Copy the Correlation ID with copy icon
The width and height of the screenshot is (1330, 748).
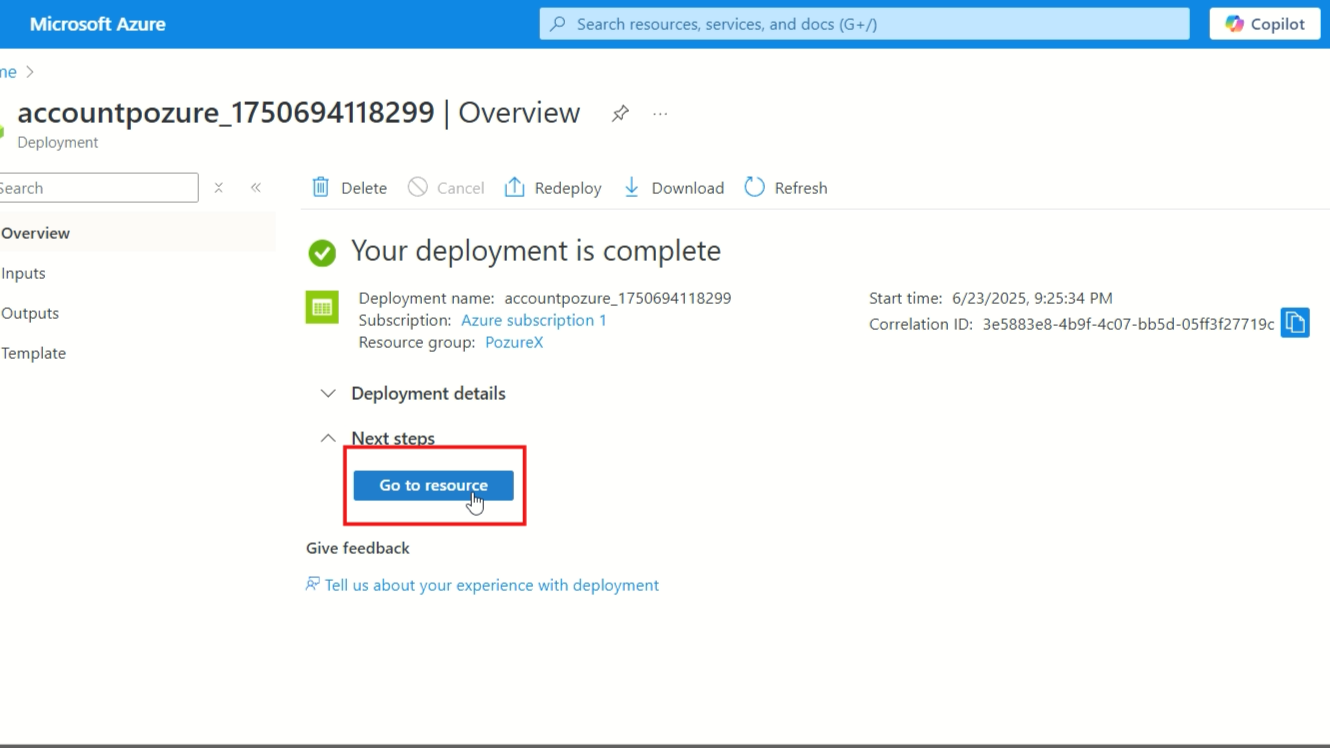pyautogui.click(x=1295, y=323)
